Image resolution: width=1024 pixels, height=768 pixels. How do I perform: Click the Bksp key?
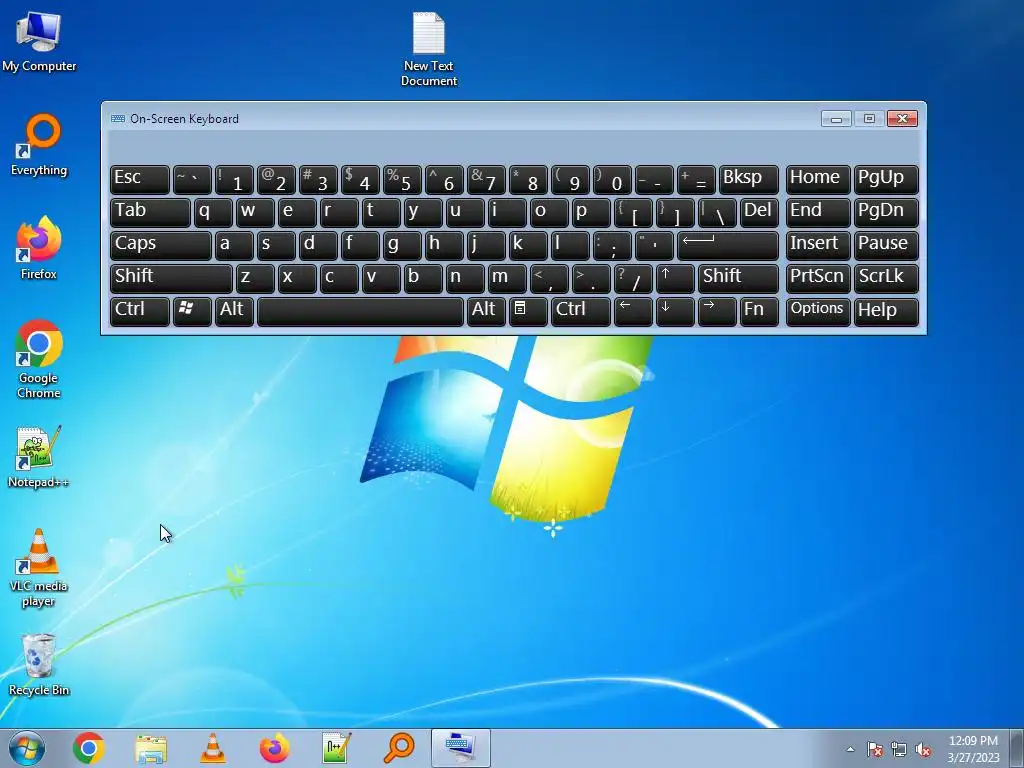click(748, 180)
